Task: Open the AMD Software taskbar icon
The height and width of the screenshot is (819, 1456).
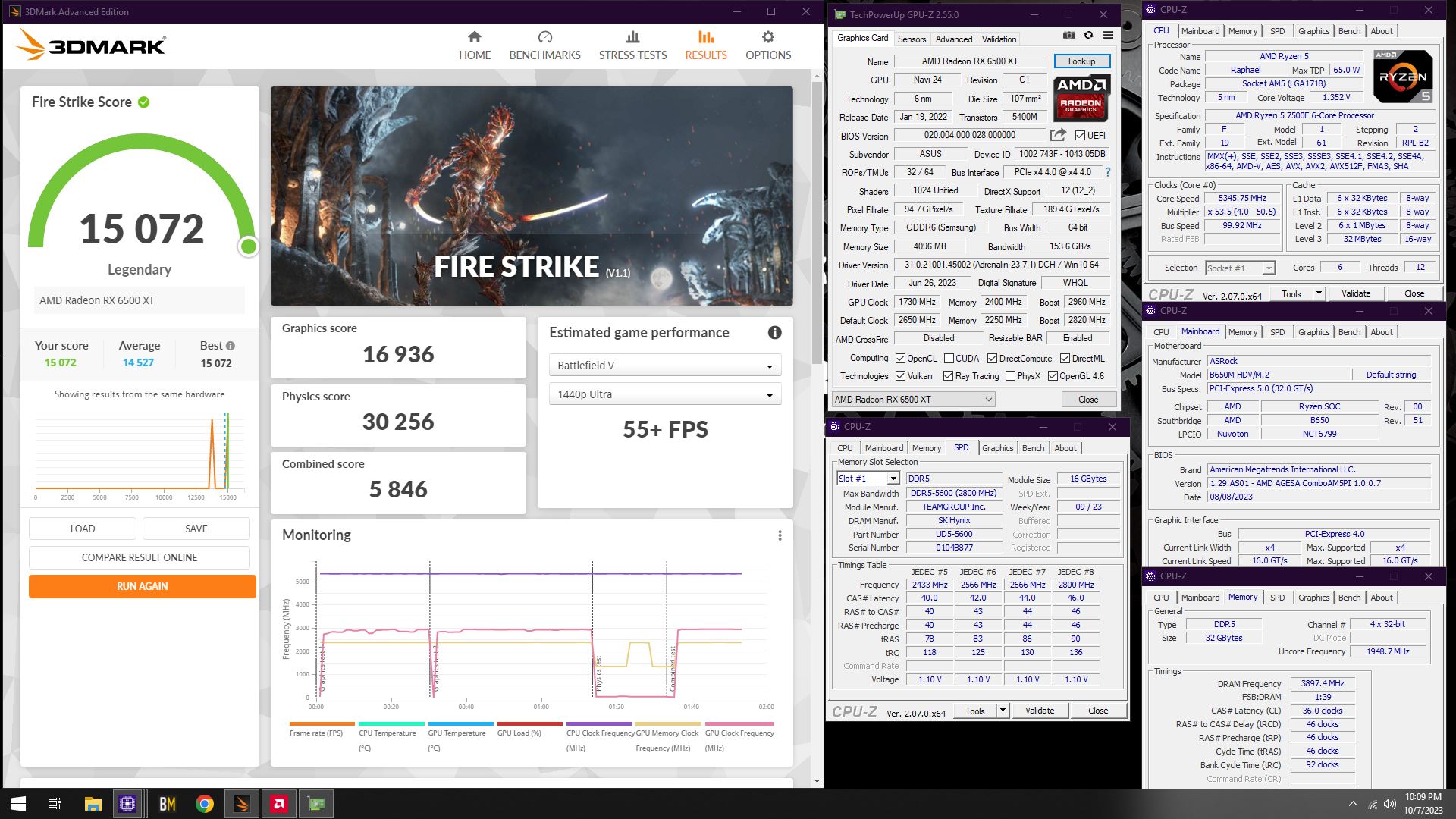Action: (279, 804)
